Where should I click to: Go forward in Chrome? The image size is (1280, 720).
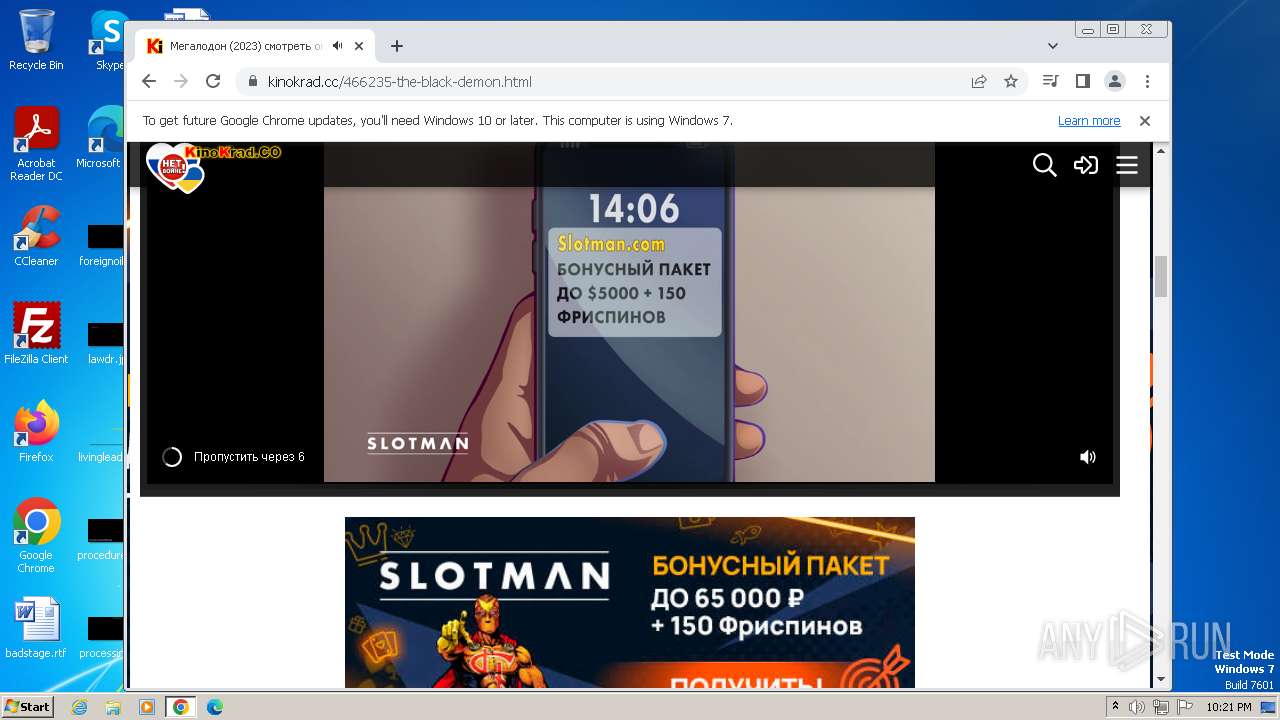(x=181, y=82)
